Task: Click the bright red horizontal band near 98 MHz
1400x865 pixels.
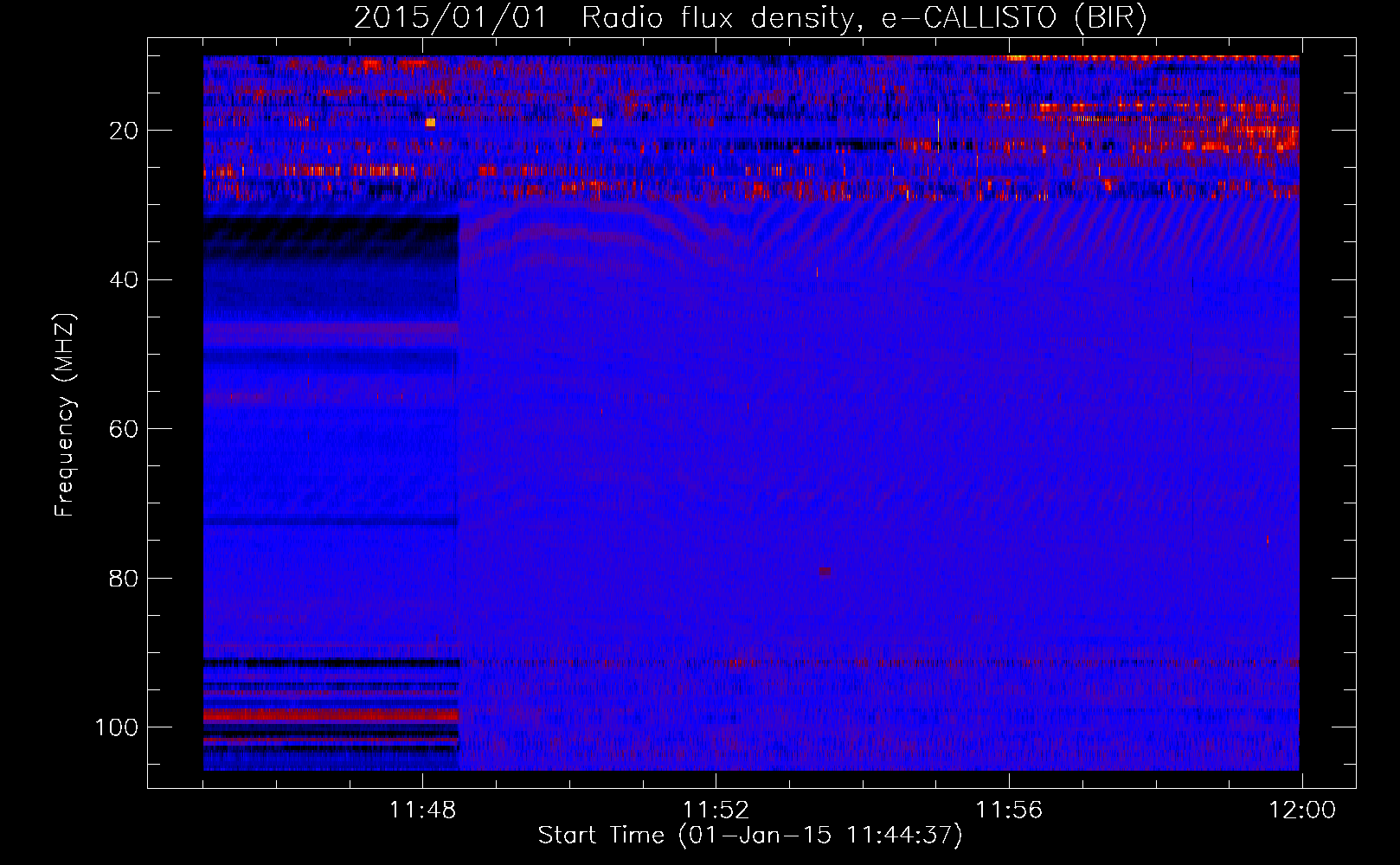Action: click(331, 715)
